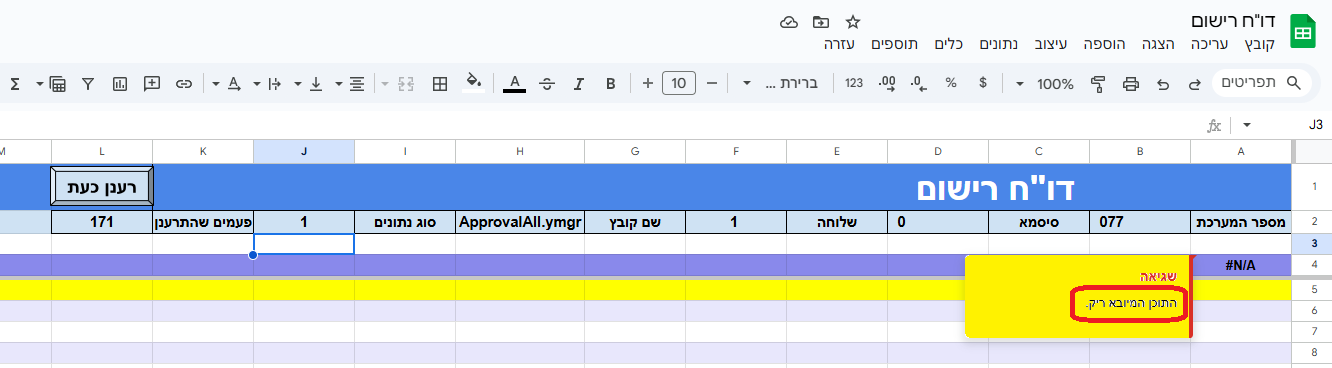Insert a link with the chain icon
This screenshot has height=368, width=1332.
184,83
